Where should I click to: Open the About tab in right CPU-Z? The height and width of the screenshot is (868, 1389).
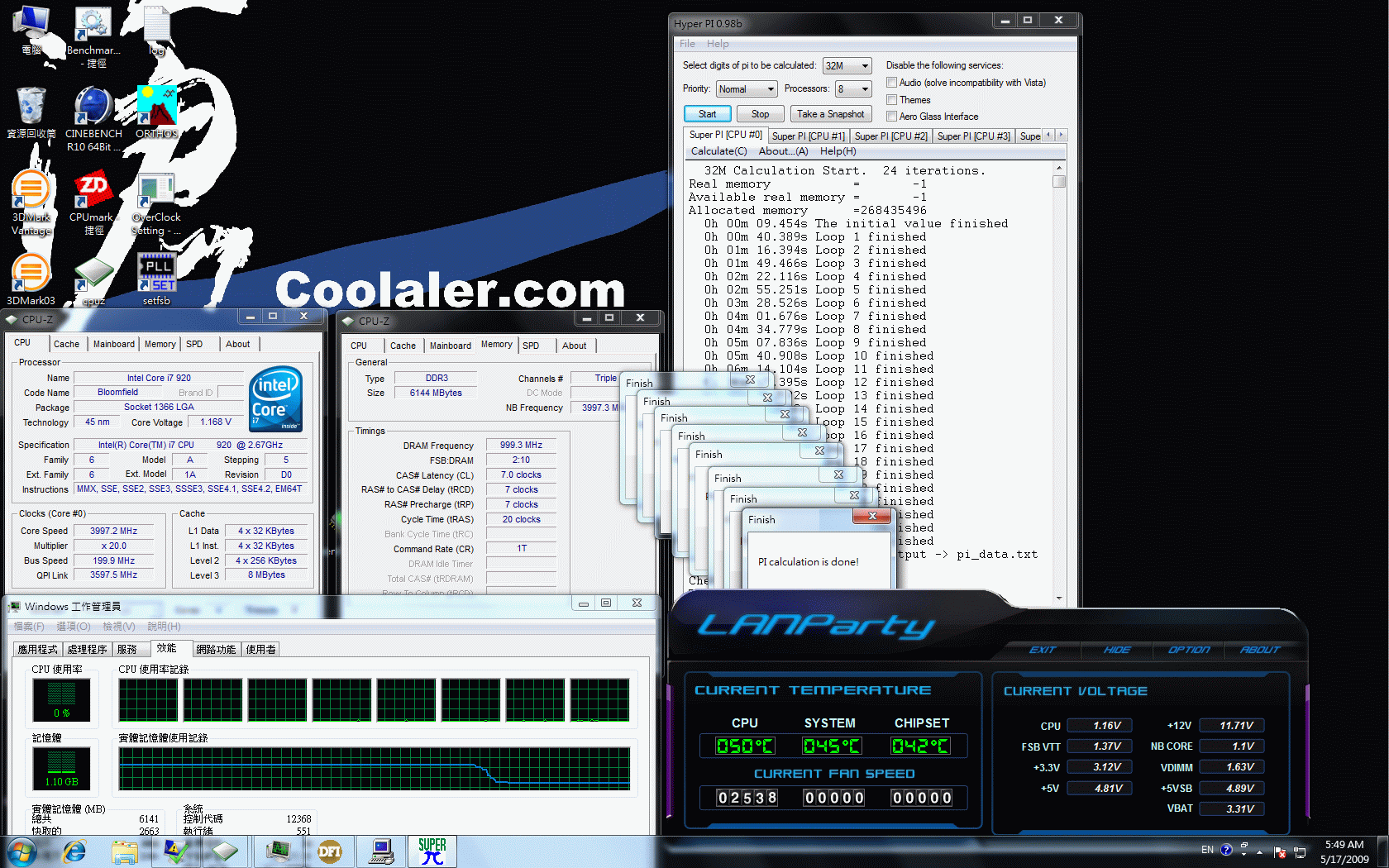574,346
